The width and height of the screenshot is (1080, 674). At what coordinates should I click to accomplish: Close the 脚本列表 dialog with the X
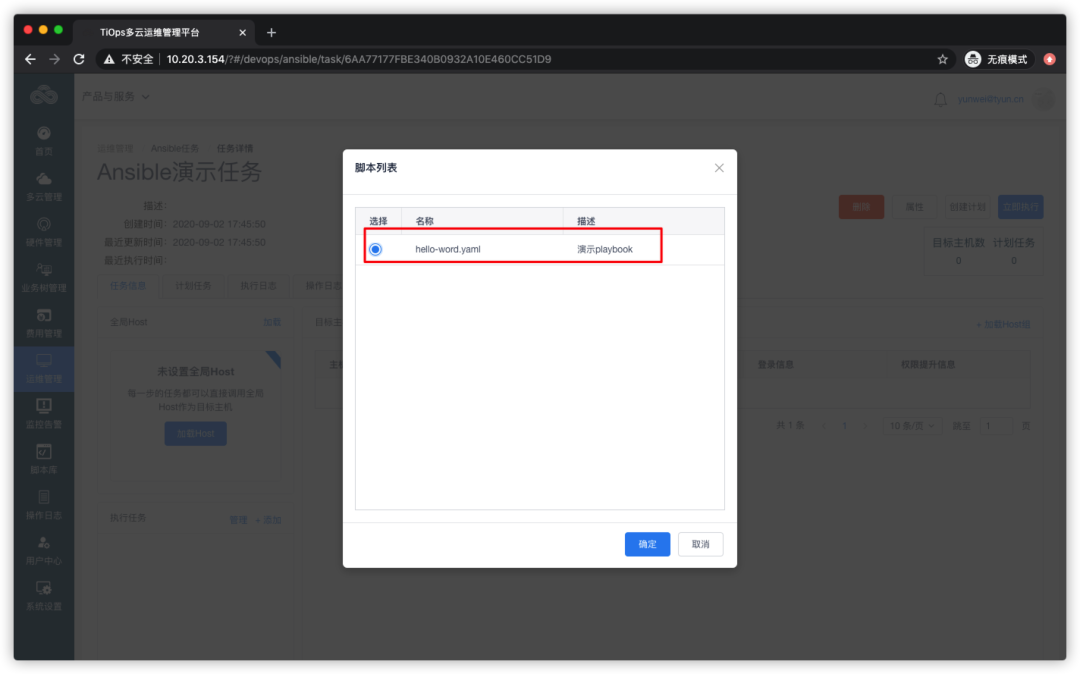coord(718,167)
